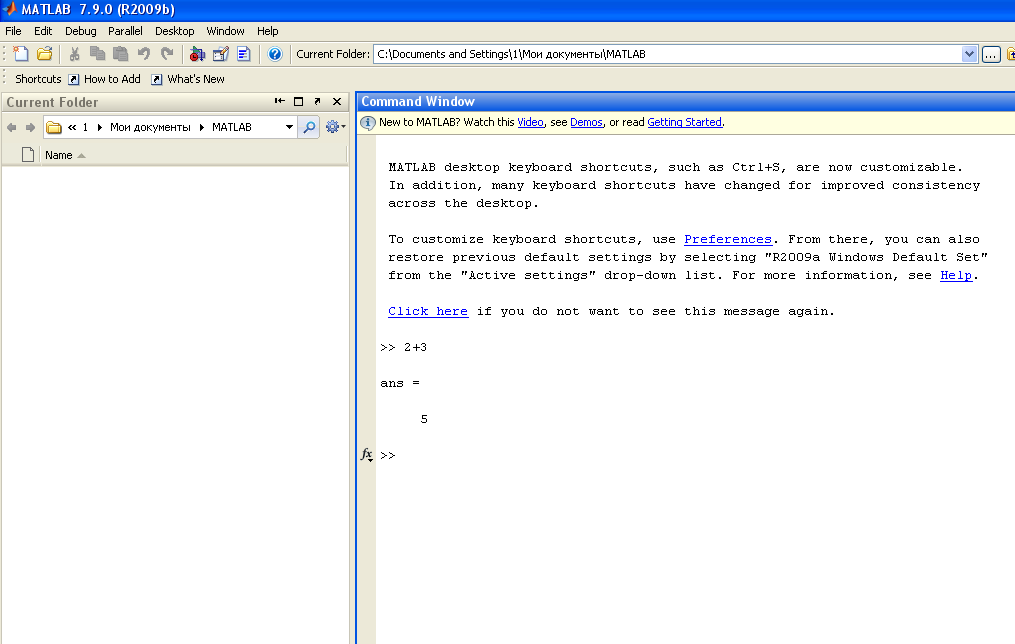Open the Desktop menu
This screenshot has width=1015, height=644.
174,31
